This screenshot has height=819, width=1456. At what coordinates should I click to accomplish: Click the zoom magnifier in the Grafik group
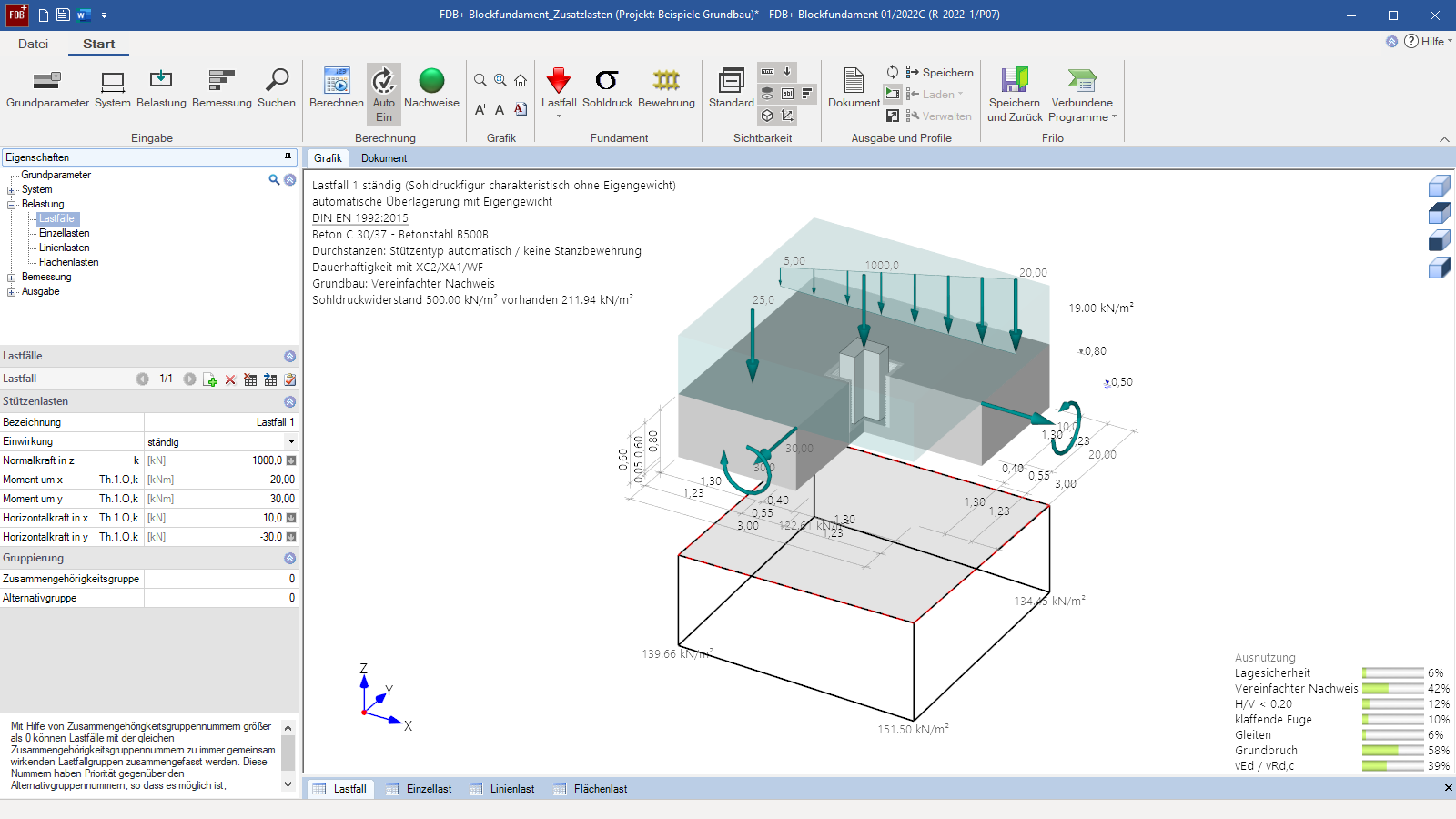coord(480,80)
